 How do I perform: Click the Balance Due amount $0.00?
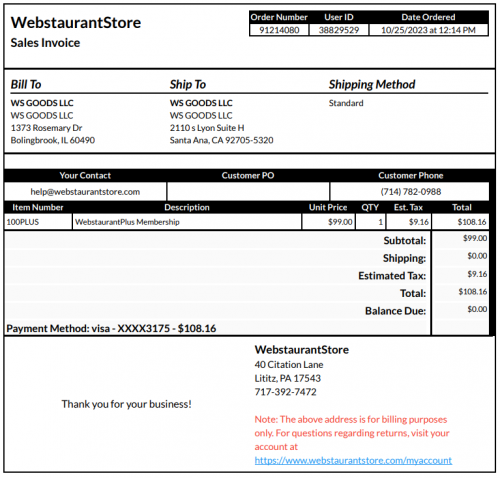click(477, 309)
